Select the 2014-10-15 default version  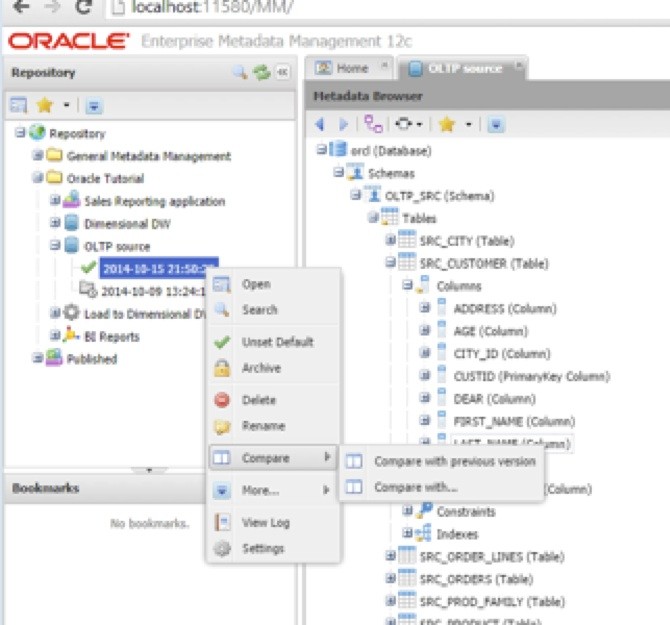point(159,269)
